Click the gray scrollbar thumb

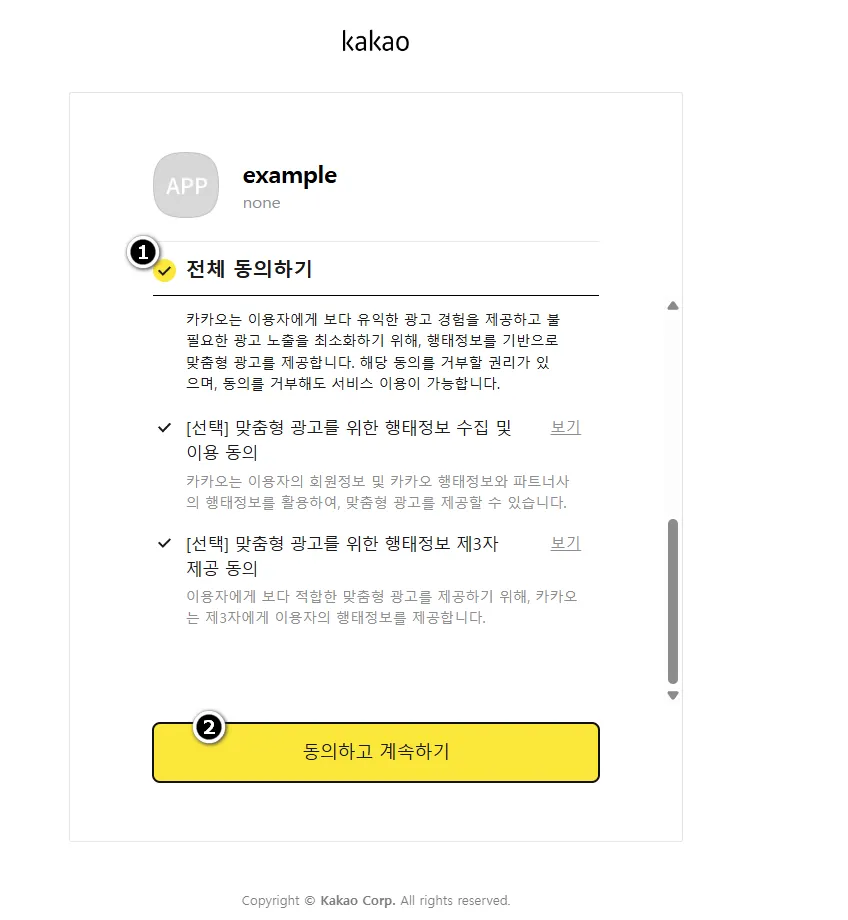tap(673, 601)
